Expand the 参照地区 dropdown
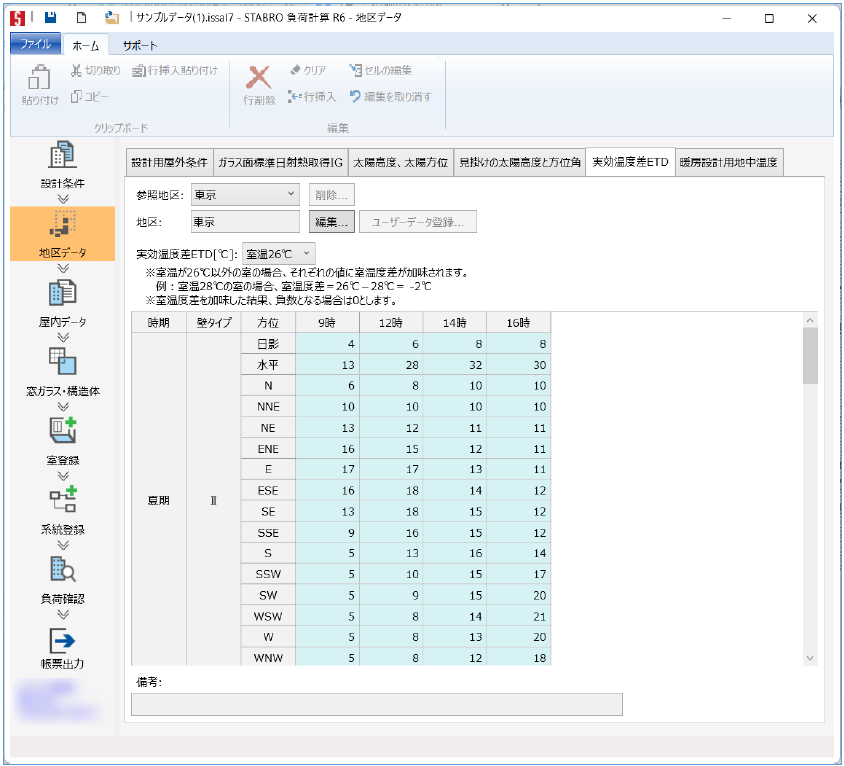 click(x=245, y=195)
